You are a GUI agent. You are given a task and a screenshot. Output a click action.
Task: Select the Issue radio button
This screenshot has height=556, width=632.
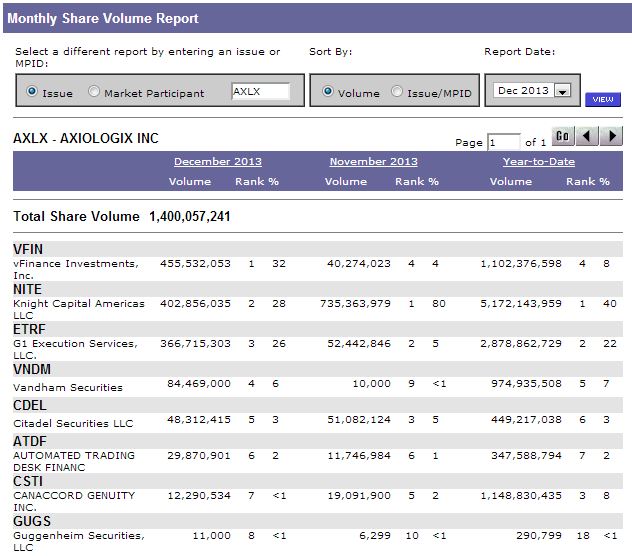click(x=32, y=93)
